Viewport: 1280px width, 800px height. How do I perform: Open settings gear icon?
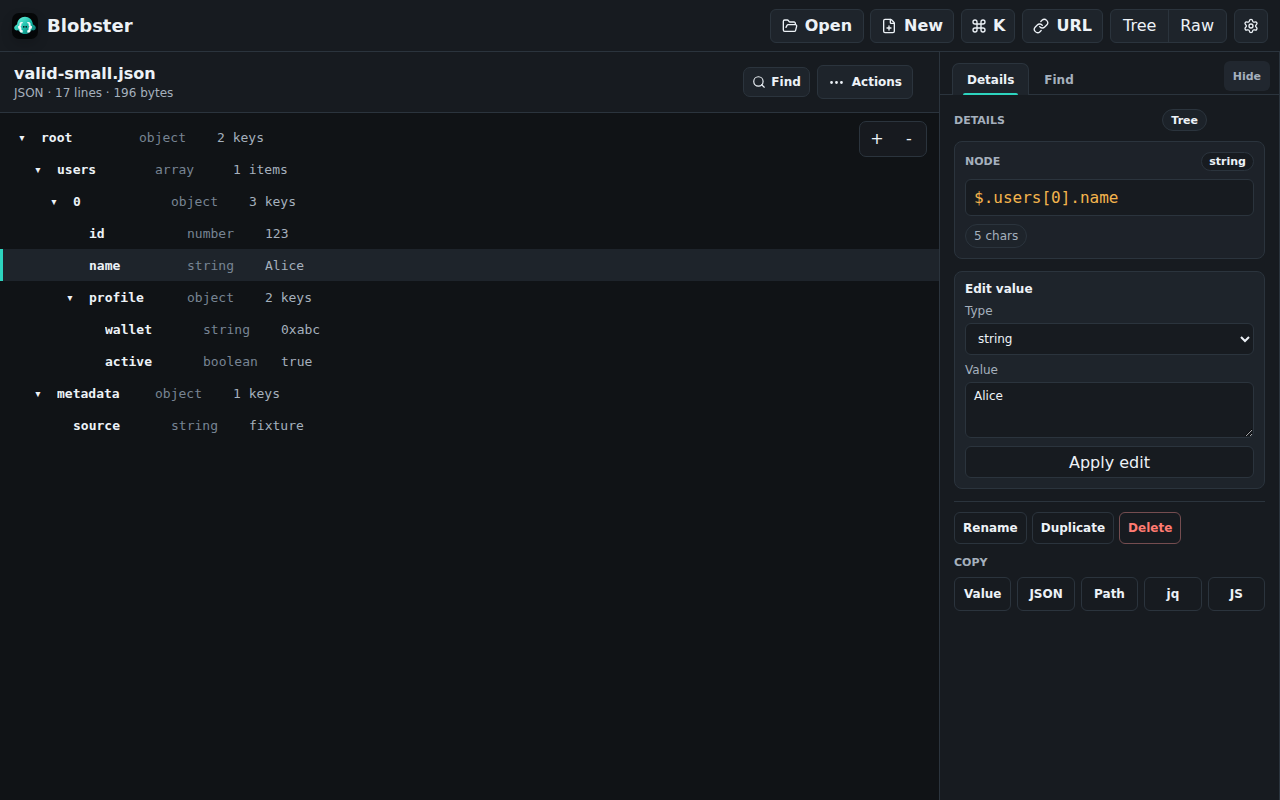(x=1251, y=26)
